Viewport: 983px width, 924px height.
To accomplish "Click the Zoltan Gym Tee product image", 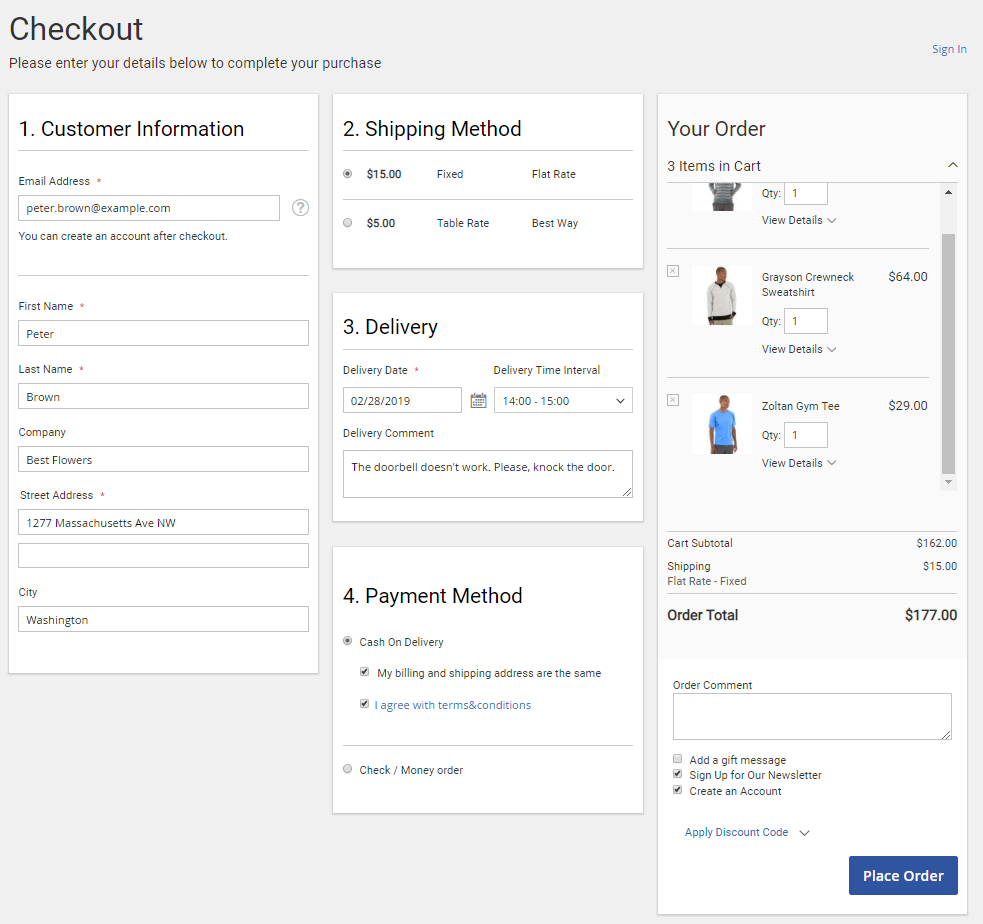I will pyautogui.click(x=721, y=424).
